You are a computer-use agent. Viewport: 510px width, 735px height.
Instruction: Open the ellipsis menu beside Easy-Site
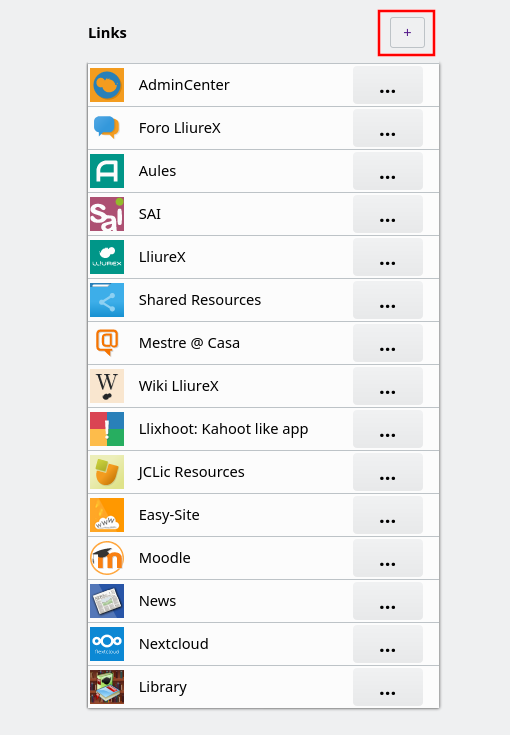[388, 515]
